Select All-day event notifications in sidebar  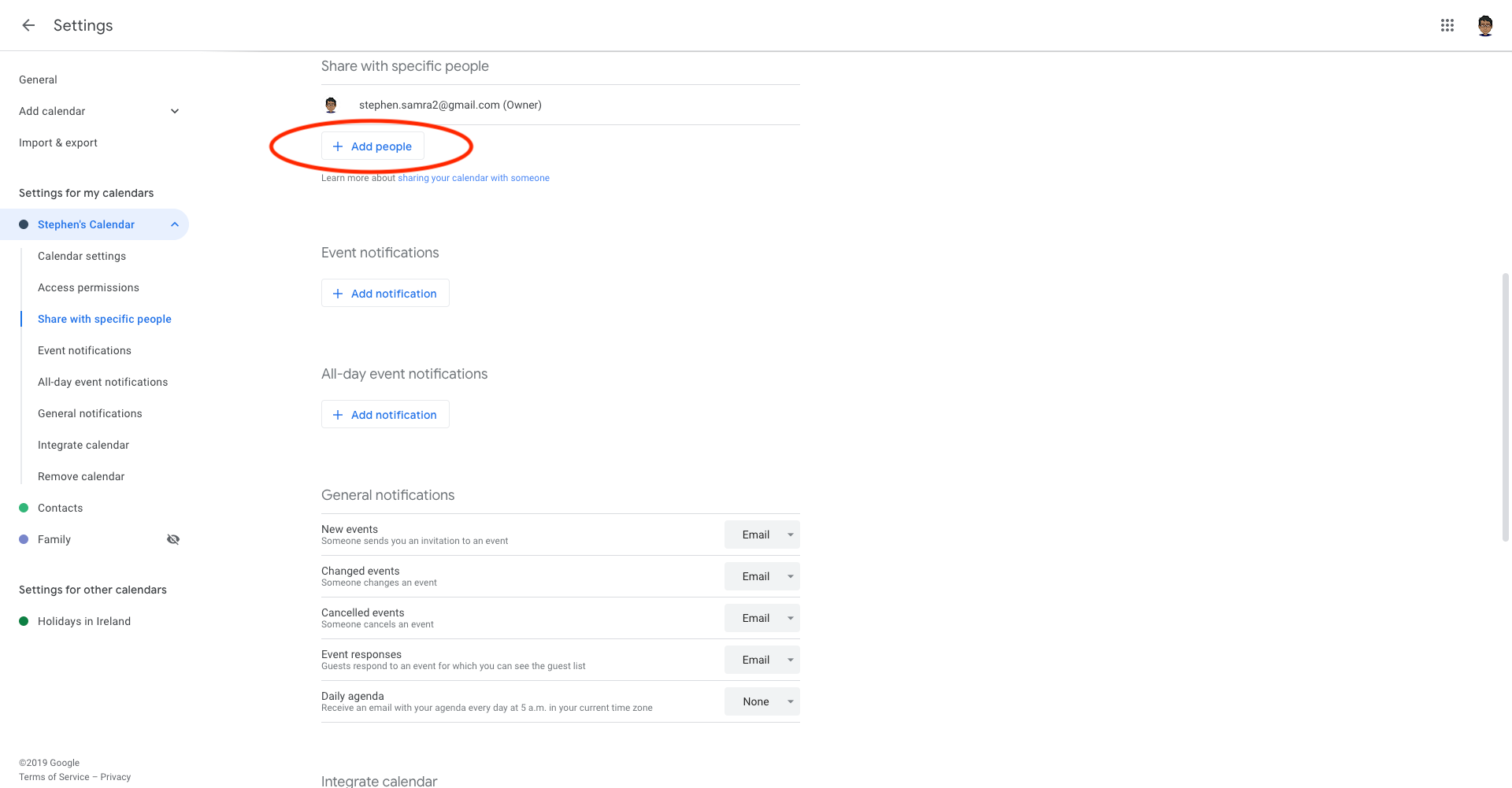[102, 382]
